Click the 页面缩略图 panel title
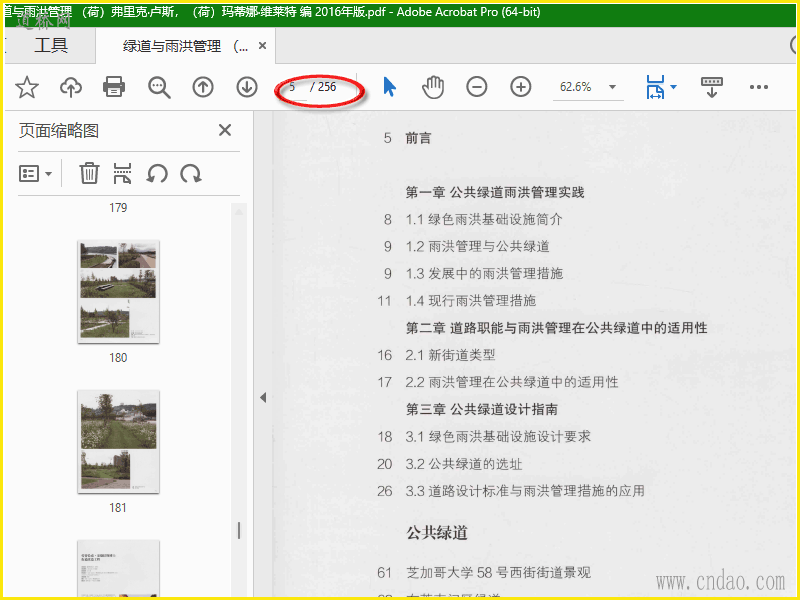 click(x=59, y=131)
